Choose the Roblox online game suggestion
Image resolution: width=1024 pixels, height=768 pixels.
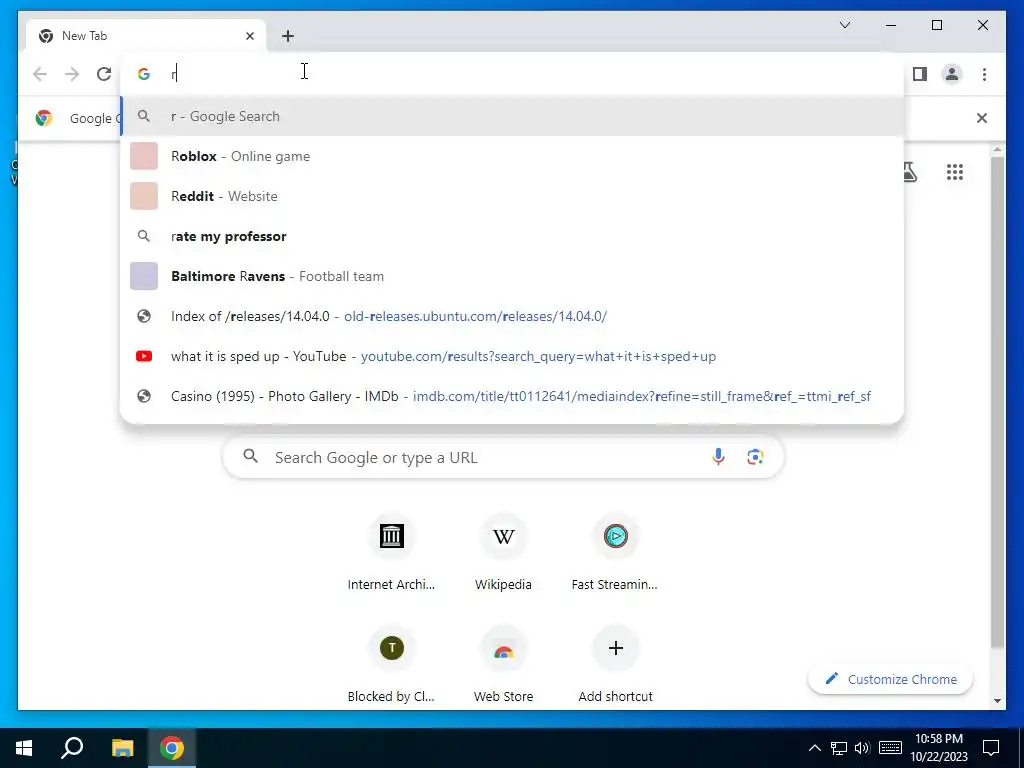click(512, 156)
